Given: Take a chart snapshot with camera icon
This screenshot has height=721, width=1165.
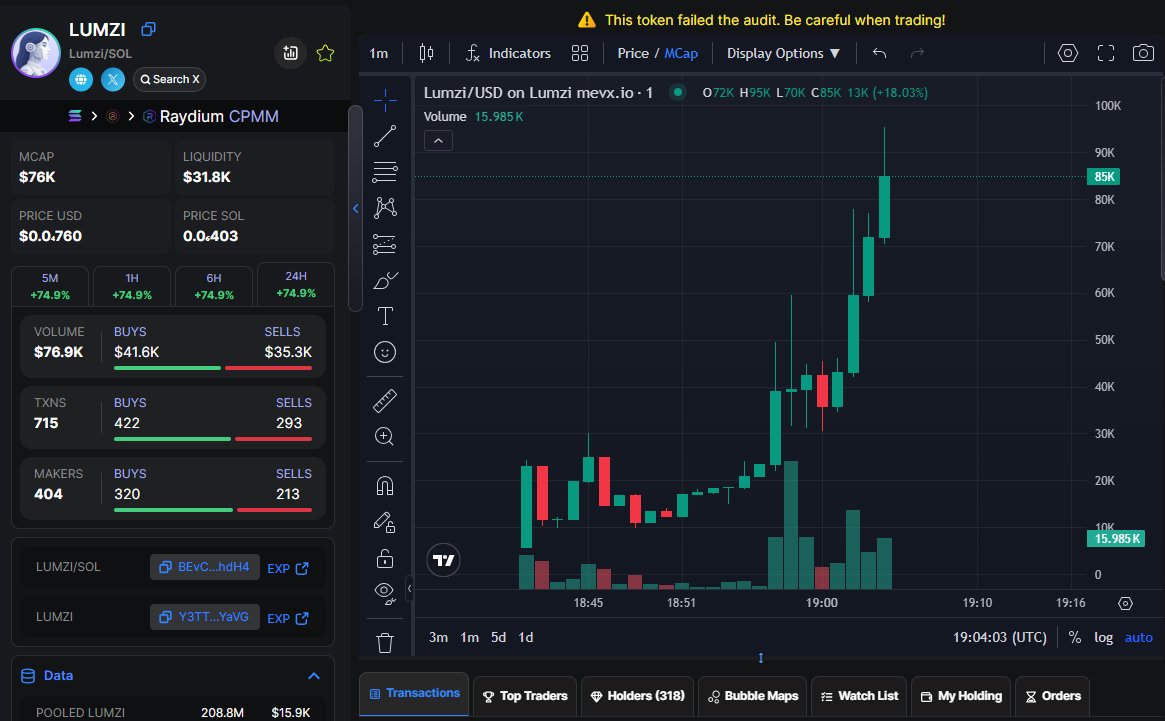Looking at the screenshot, I should click(x=1143, y=53).
